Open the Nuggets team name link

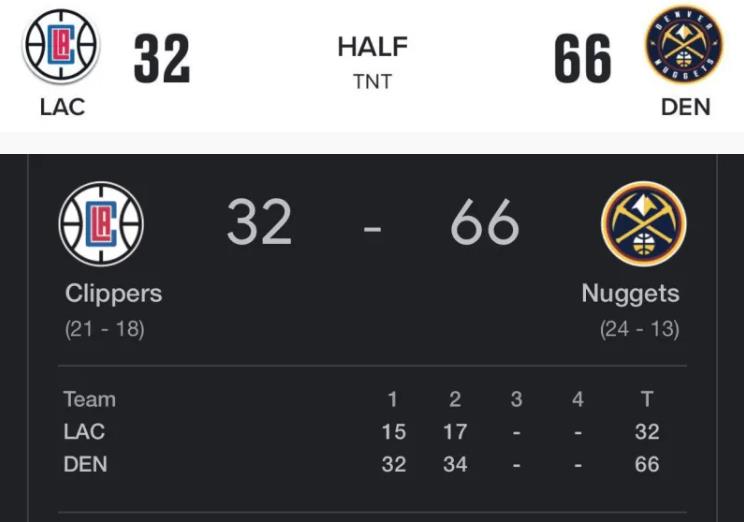[x=630, y=294]
